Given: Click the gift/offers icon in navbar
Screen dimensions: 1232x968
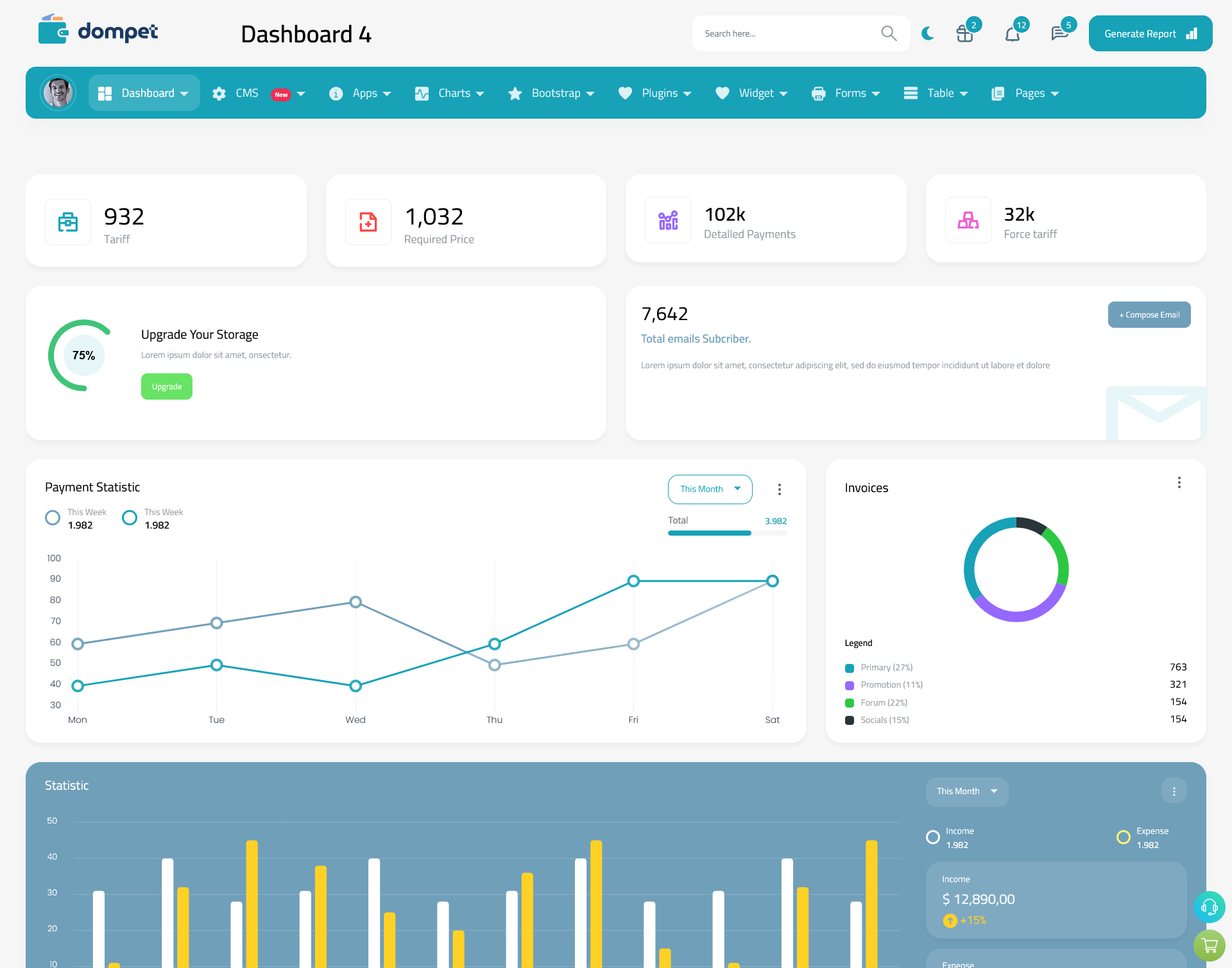Looking at the screenshot, I should coord(965,33).
